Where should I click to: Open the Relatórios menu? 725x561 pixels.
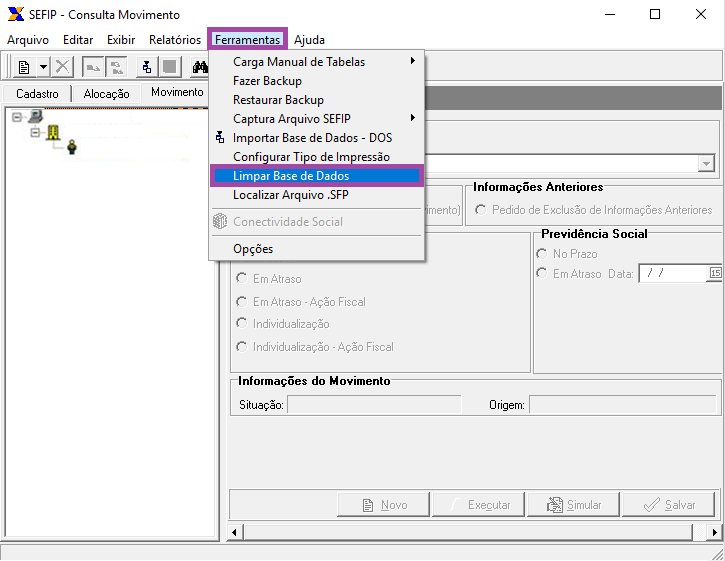[175, 40]
